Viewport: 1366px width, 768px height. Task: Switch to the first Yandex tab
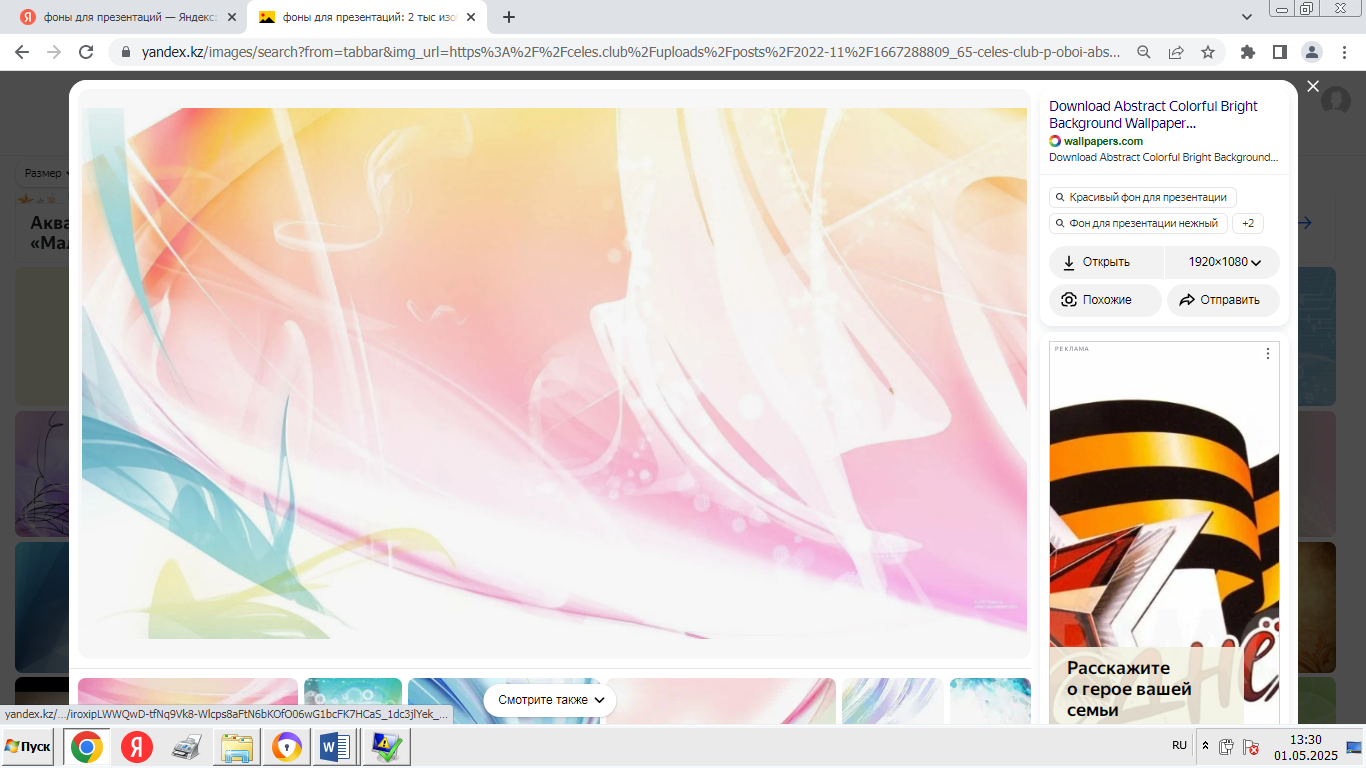pyautogui.click(x=129, y=17)
